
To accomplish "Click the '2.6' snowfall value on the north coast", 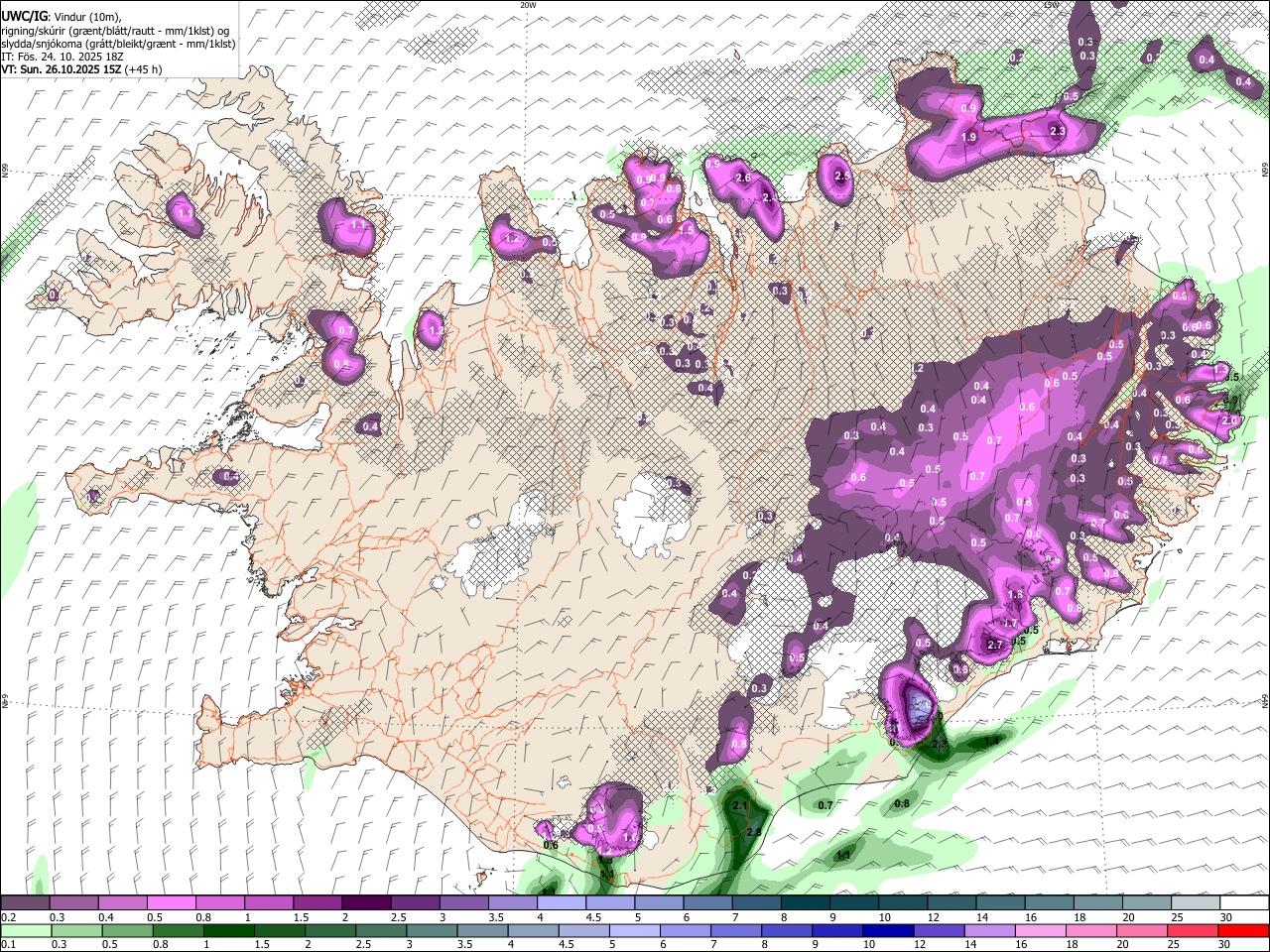I will (x=743, y=178).
